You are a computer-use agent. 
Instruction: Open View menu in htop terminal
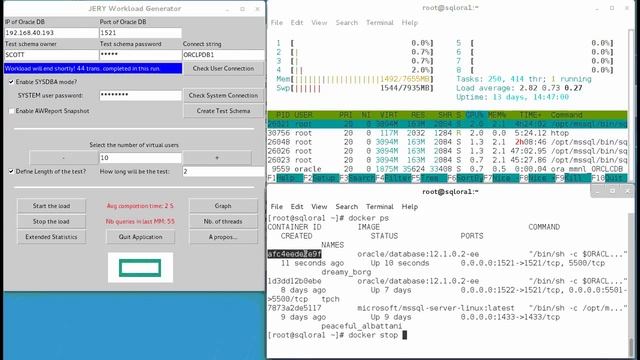[319, 23]
